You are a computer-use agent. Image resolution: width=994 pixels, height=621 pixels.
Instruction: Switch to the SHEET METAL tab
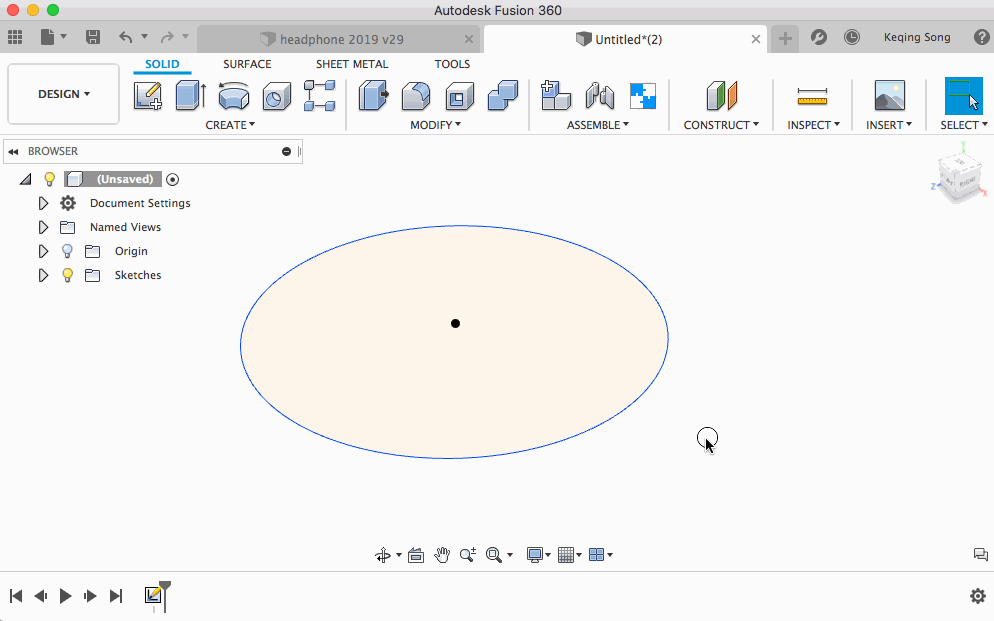tap(352, 64)
